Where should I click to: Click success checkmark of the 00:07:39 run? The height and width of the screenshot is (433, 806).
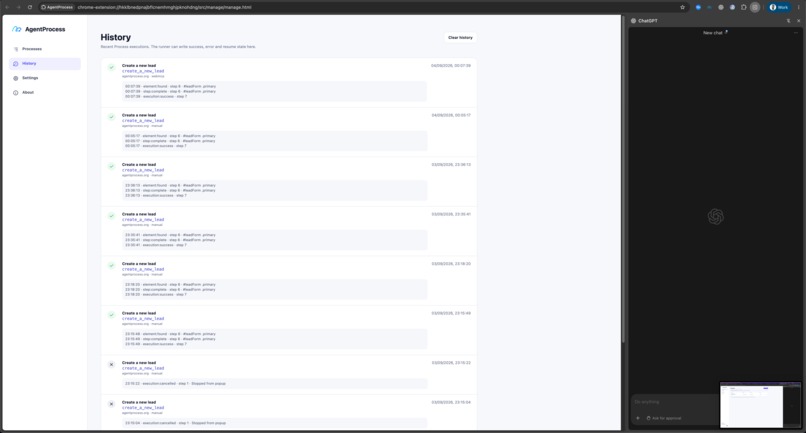(x=111, y=67)
